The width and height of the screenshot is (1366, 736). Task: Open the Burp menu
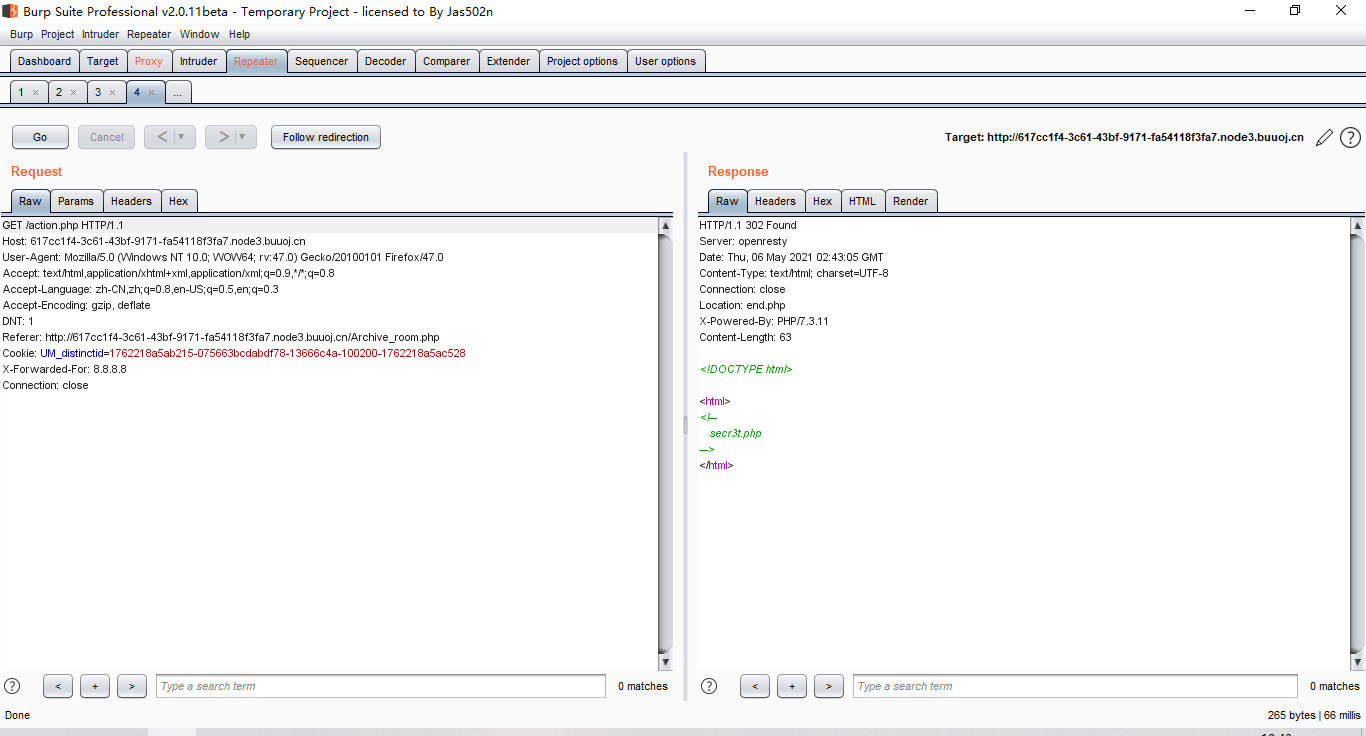coord(21,34)
